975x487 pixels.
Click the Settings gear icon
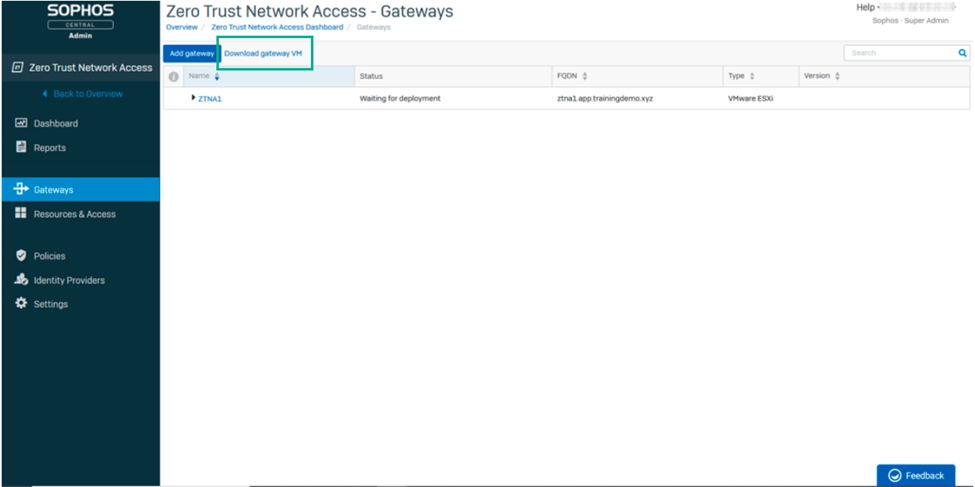pos(21,304)
